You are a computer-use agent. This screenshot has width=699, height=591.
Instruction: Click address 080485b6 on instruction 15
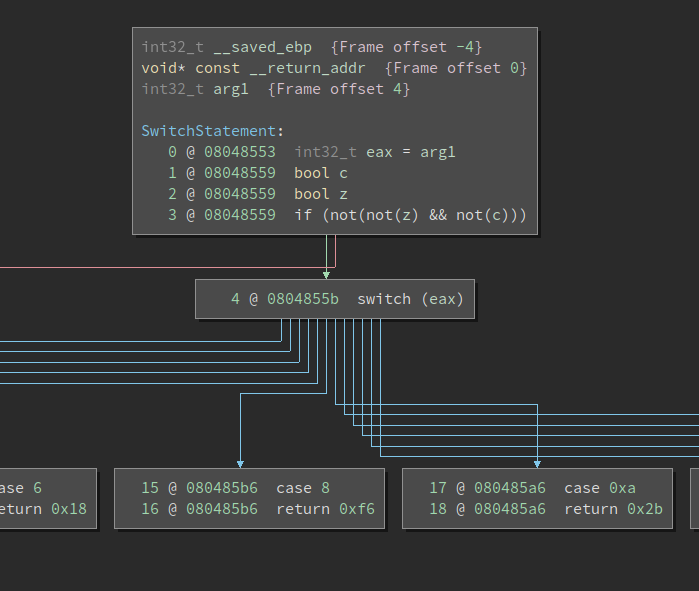[221, 488]
